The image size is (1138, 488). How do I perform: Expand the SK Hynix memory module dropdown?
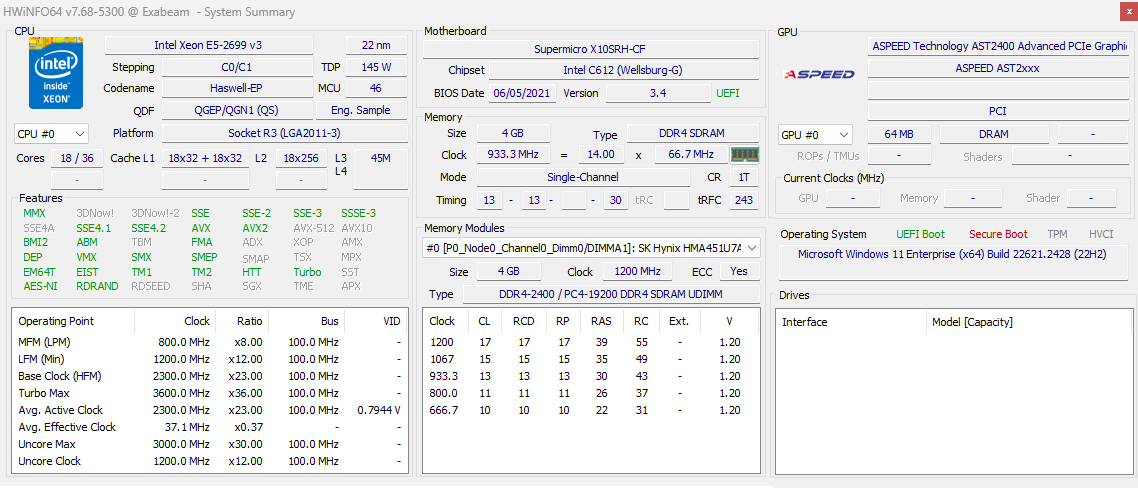pyautogui.click(x=752, y=248)
